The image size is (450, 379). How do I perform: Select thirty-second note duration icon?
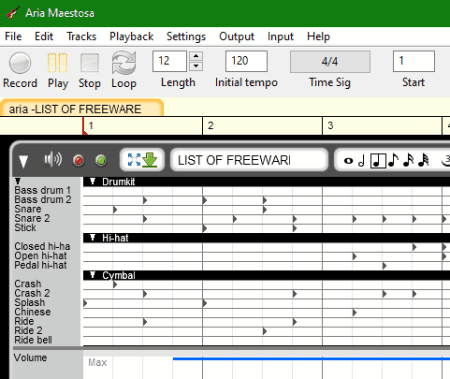tap(424, 160)
